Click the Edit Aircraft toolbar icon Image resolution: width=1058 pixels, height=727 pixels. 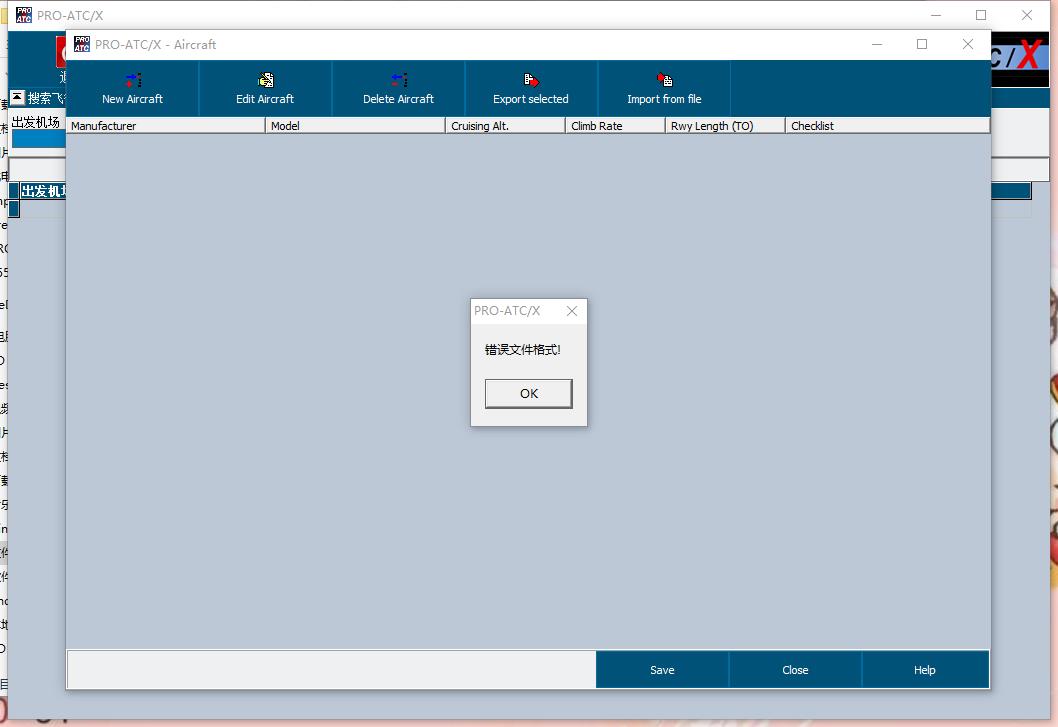(266, 80)
